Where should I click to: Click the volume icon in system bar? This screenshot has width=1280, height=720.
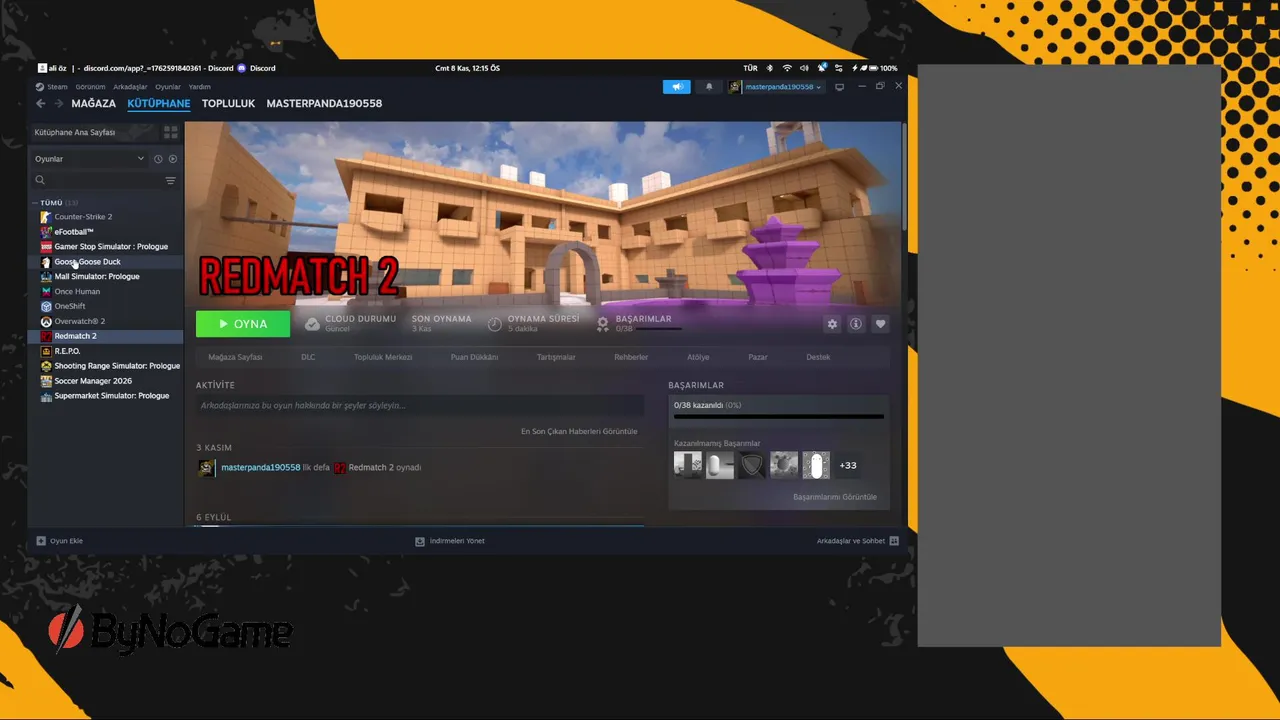point(804,68)
